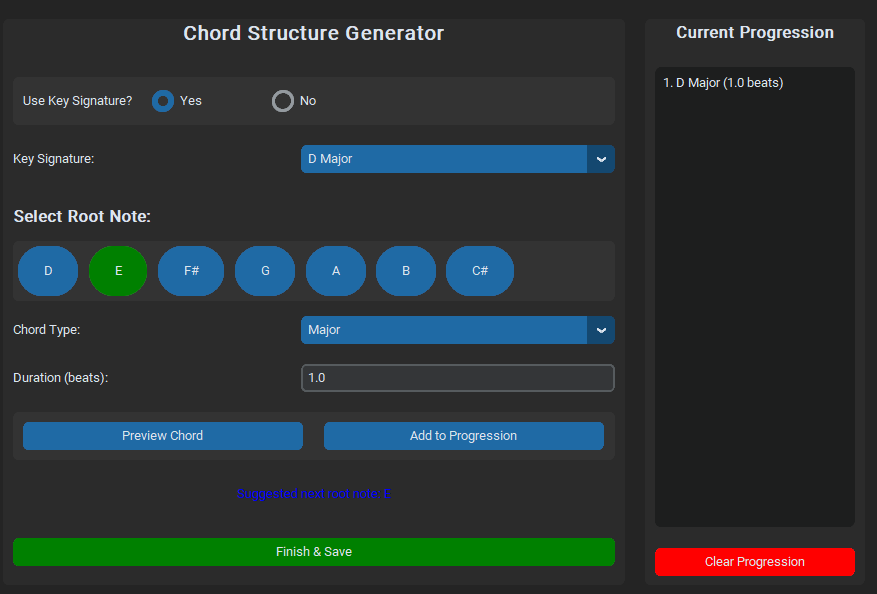
Task: Add chord with Add to Progression
Action: [463, 436]
